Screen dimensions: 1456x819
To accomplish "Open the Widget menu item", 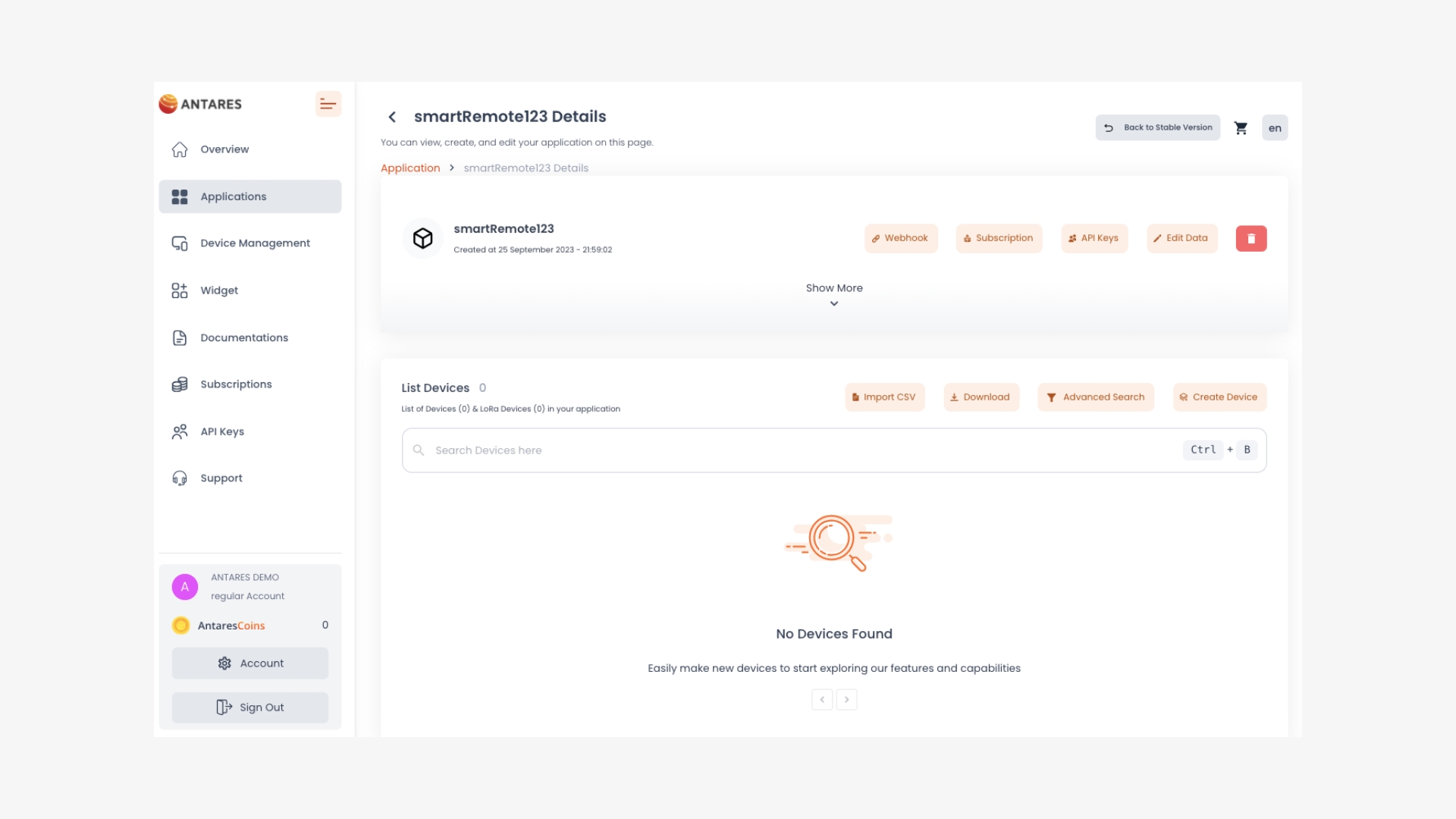I will pyautogui.click(x=219, y=290).
